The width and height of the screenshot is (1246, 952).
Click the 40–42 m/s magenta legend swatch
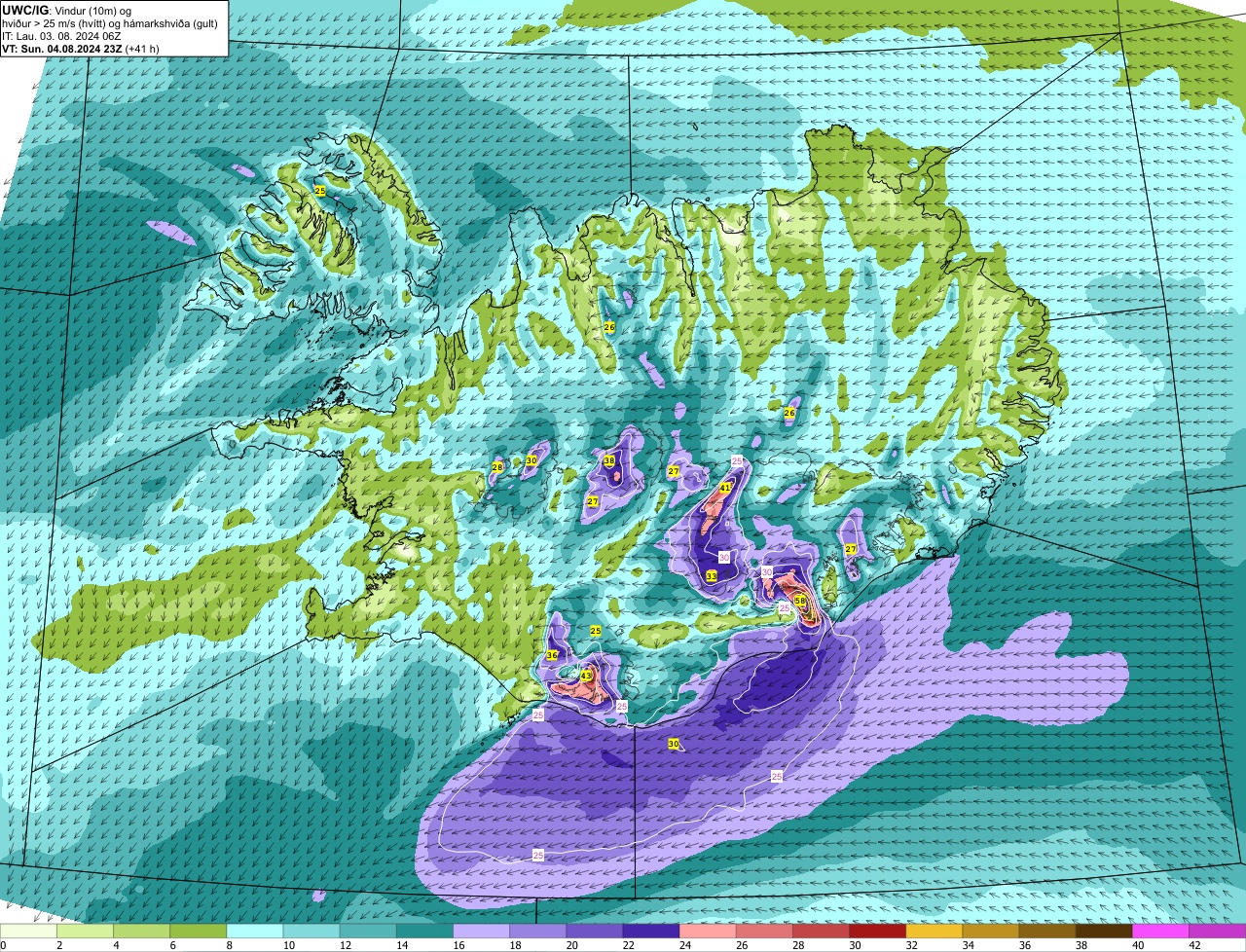click(x=1160, y=931)
